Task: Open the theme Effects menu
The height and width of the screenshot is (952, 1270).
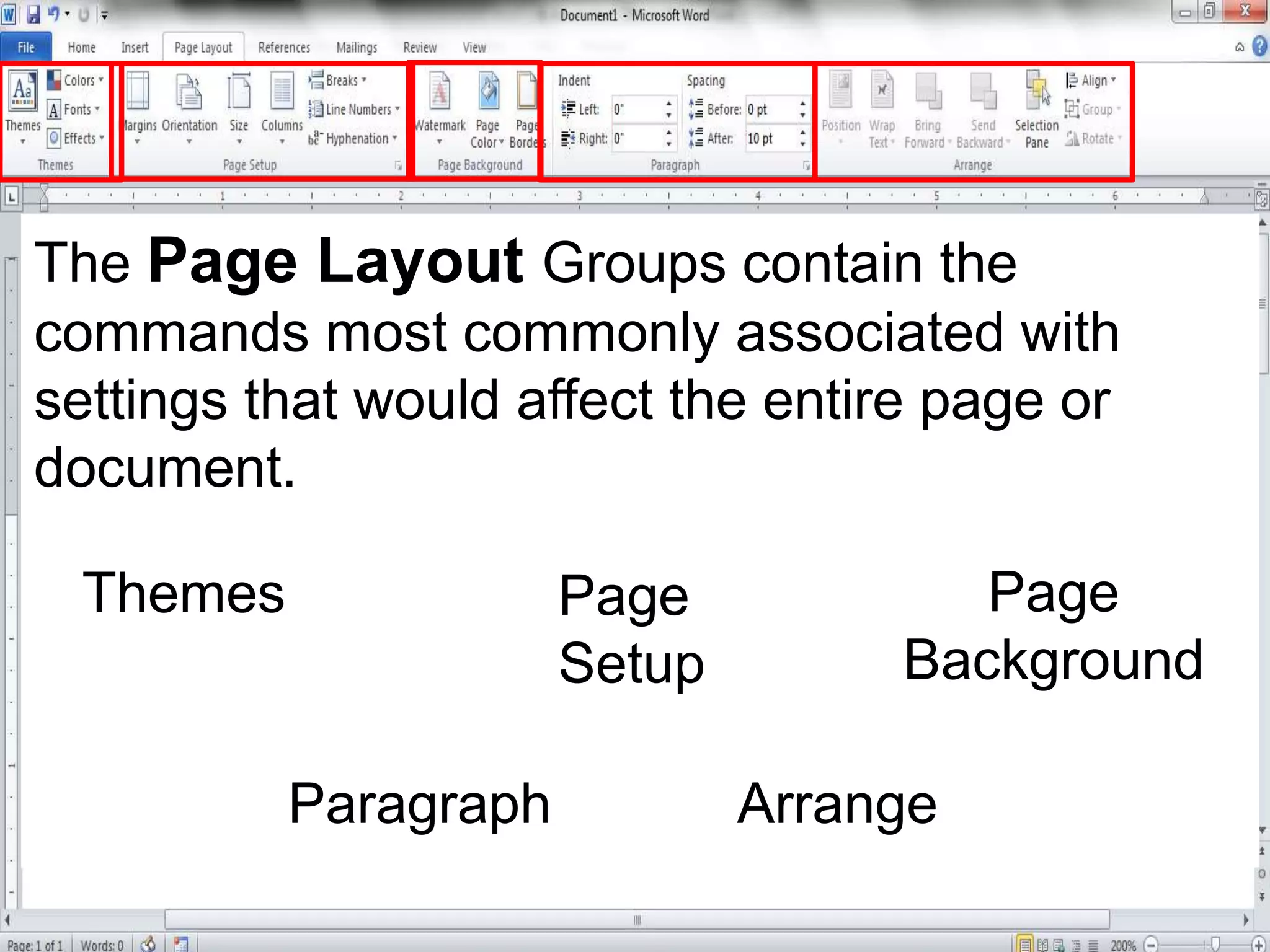Action: (76, 138)
